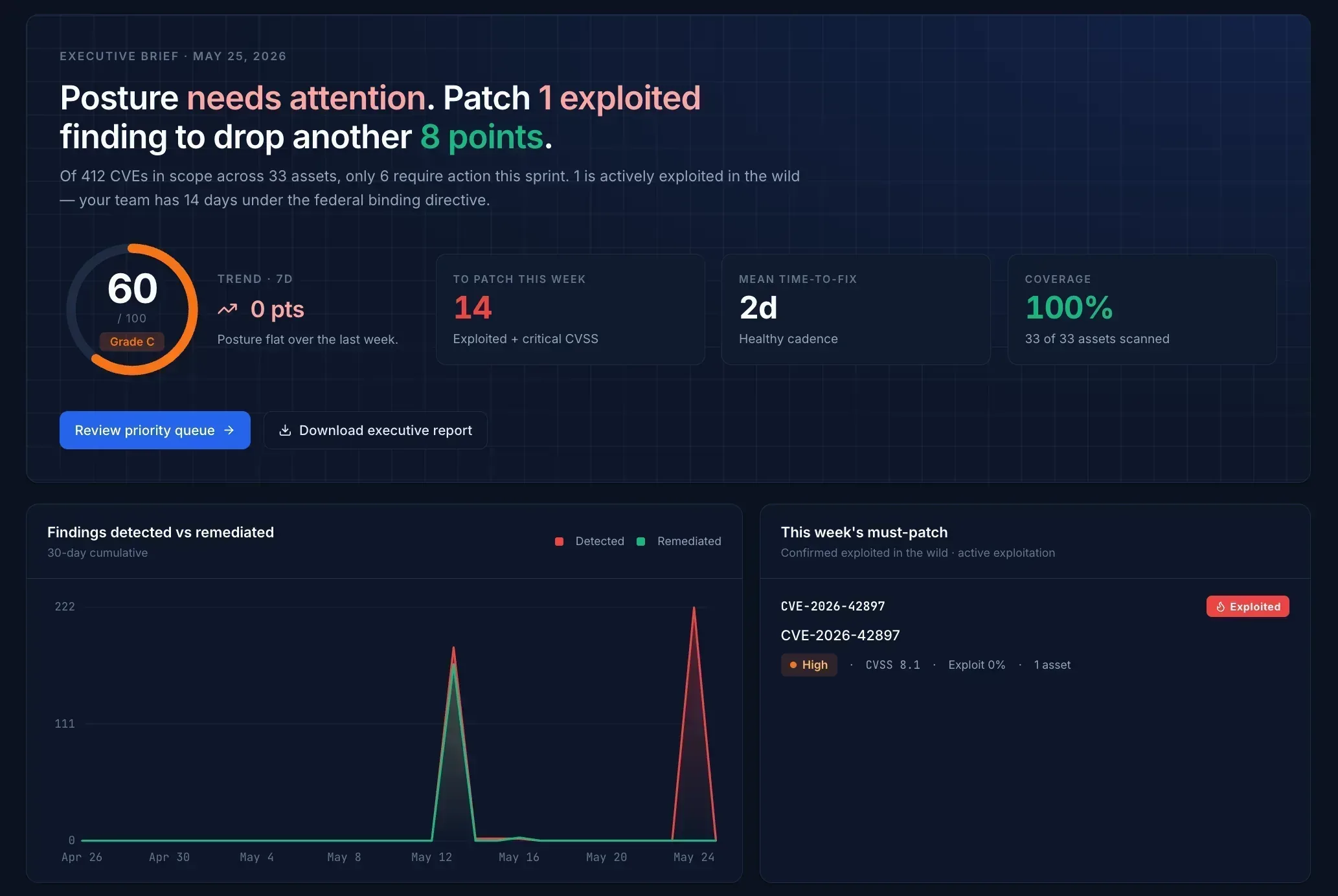Image resolution: width=1338 pixels, height=896 pixels.
Task: Click the red 14 to-patch number
Action: coord(473,308)
